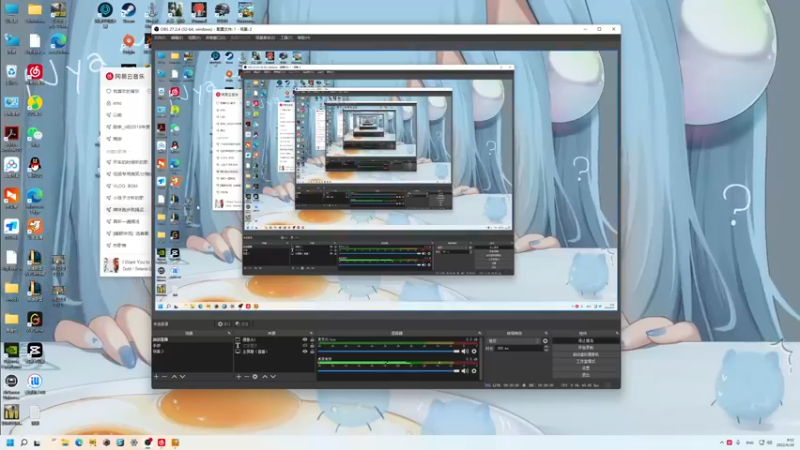Viewport: 800px width, 450px height.
Task: Click Properties button above the Scenes panel
Action: tap(224, 324)
